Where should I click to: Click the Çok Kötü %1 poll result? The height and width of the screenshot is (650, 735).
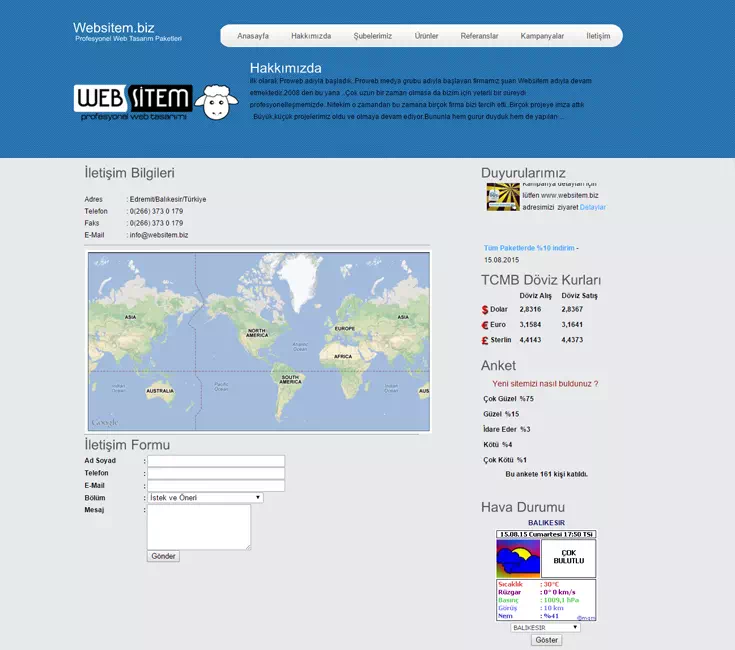[505, 460]
